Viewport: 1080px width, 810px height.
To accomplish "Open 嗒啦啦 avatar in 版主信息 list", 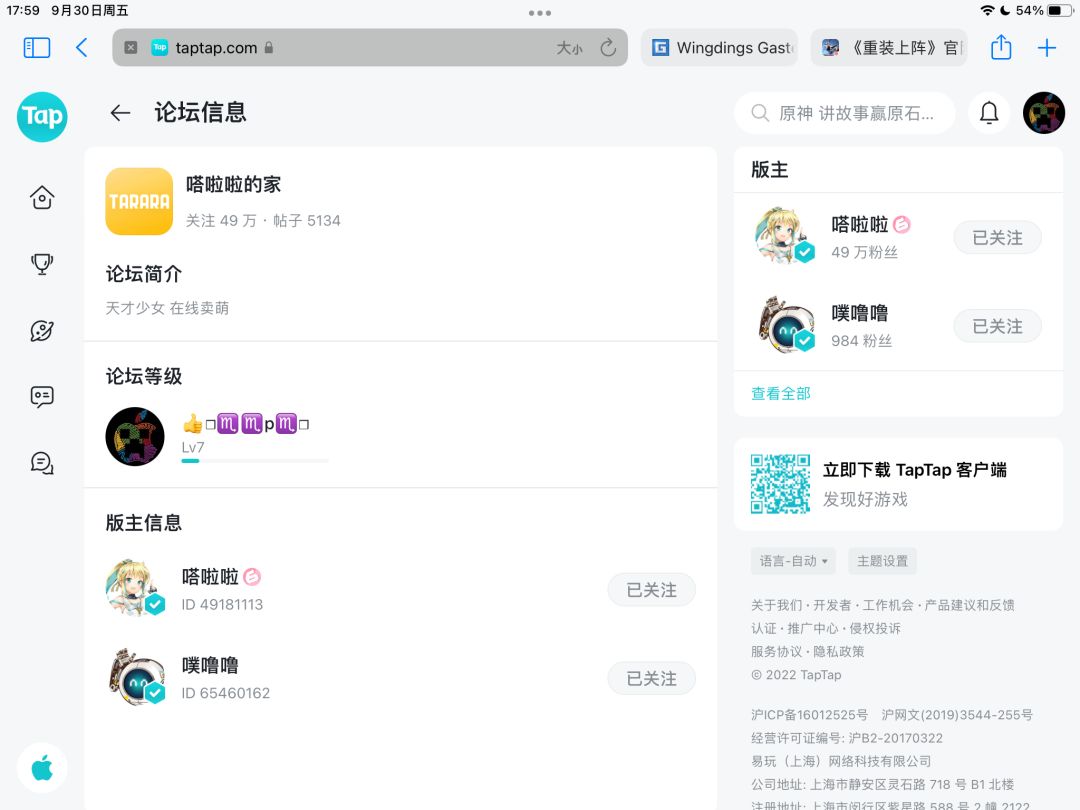I will [x=135, y=588].
